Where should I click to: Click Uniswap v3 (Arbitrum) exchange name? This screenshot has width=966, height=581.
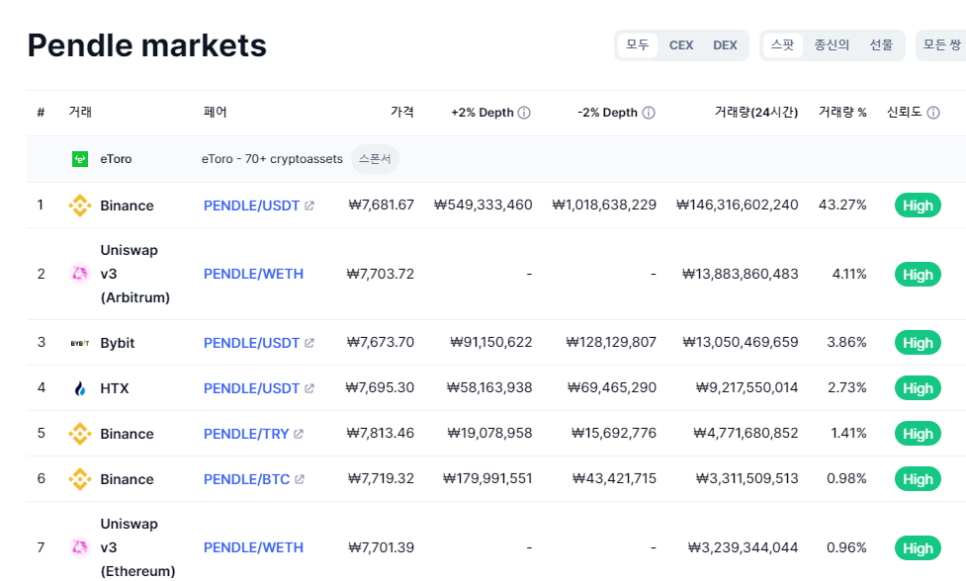[x=135, y=274]
